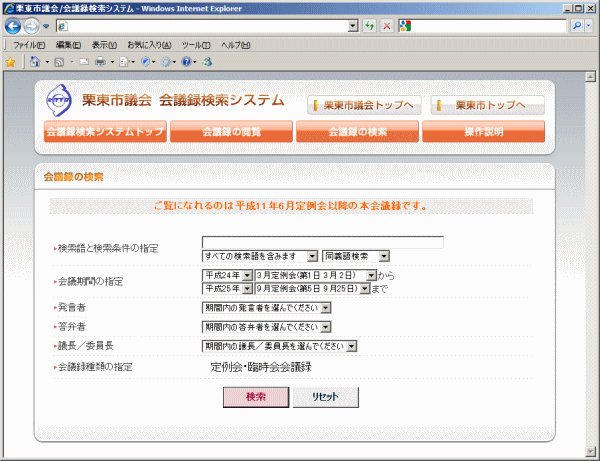Open 会議録検索システムトップ tab

105,132
